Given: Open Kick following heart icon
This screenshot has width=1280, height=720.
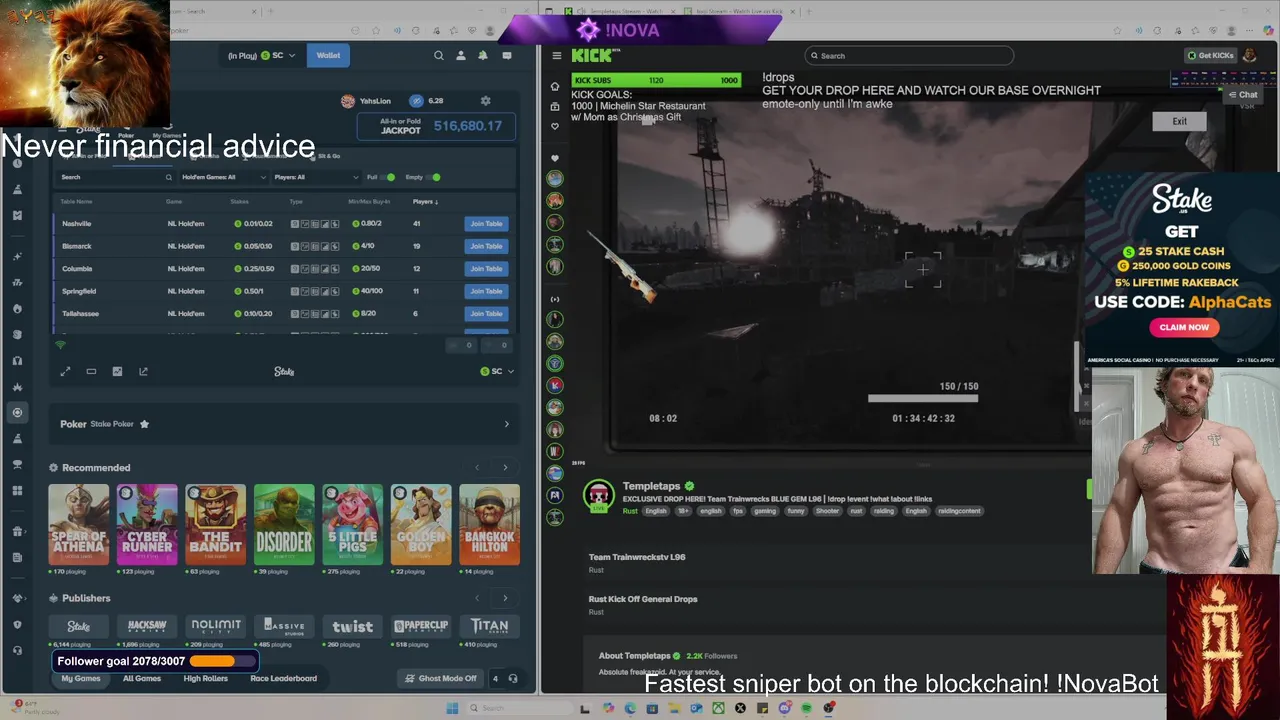Looking at the screenshot, I should pyautogui.click(x=555, y=126).
